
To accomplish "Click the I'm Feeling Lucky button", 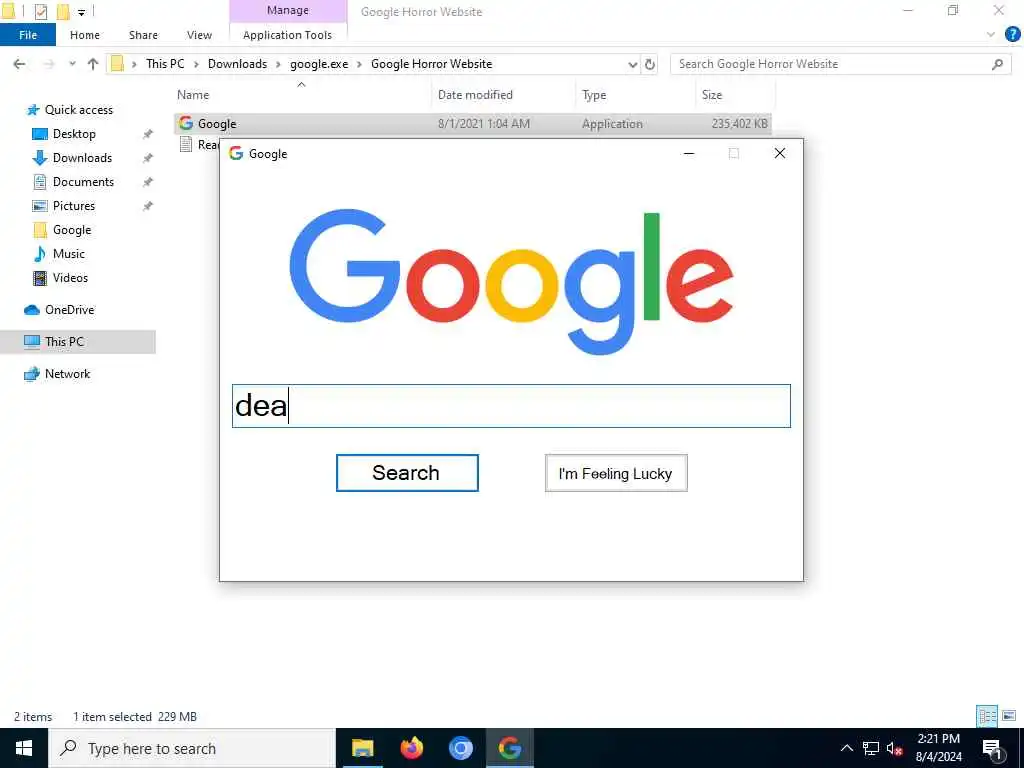I will coord(616,473).
